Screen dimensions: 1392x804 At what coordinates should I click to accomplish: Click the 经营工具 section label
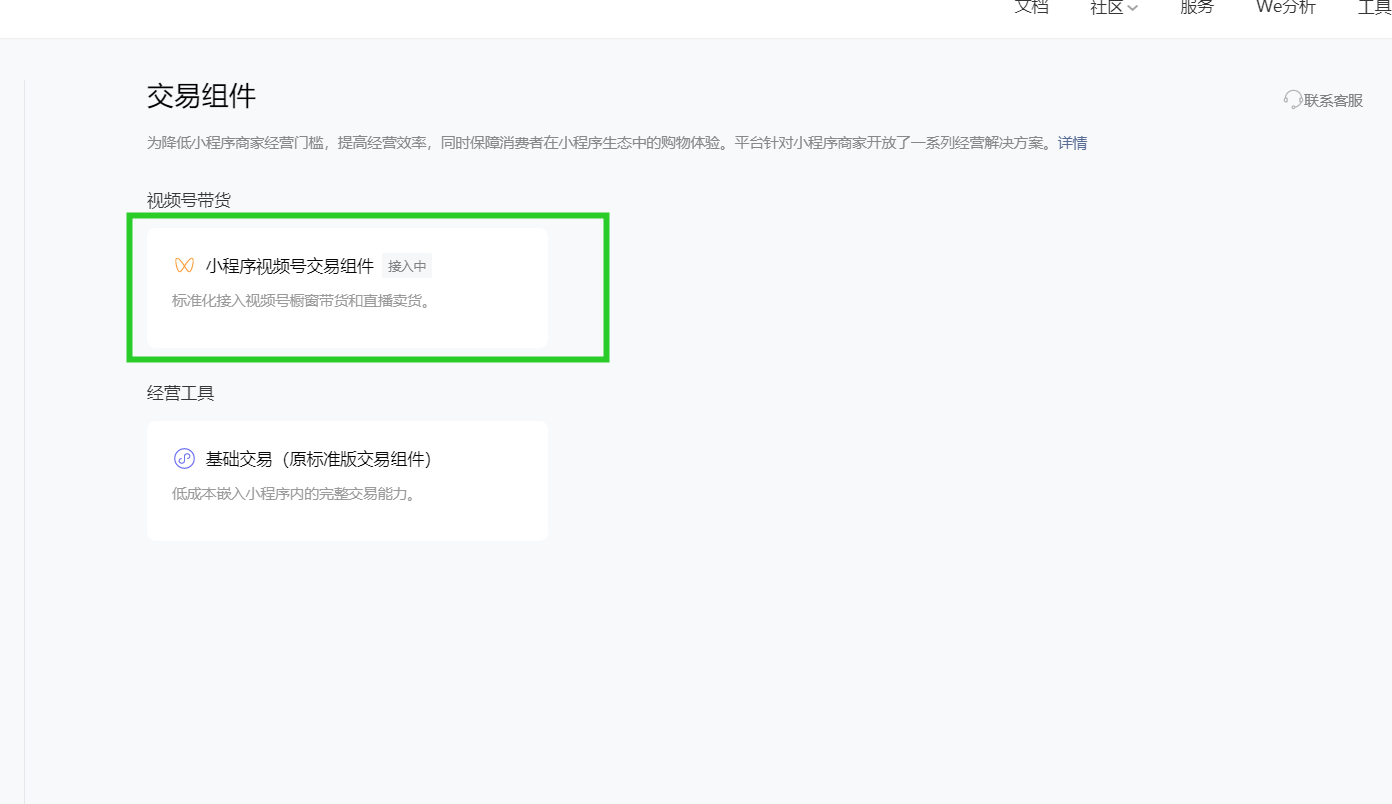(181, 393)
